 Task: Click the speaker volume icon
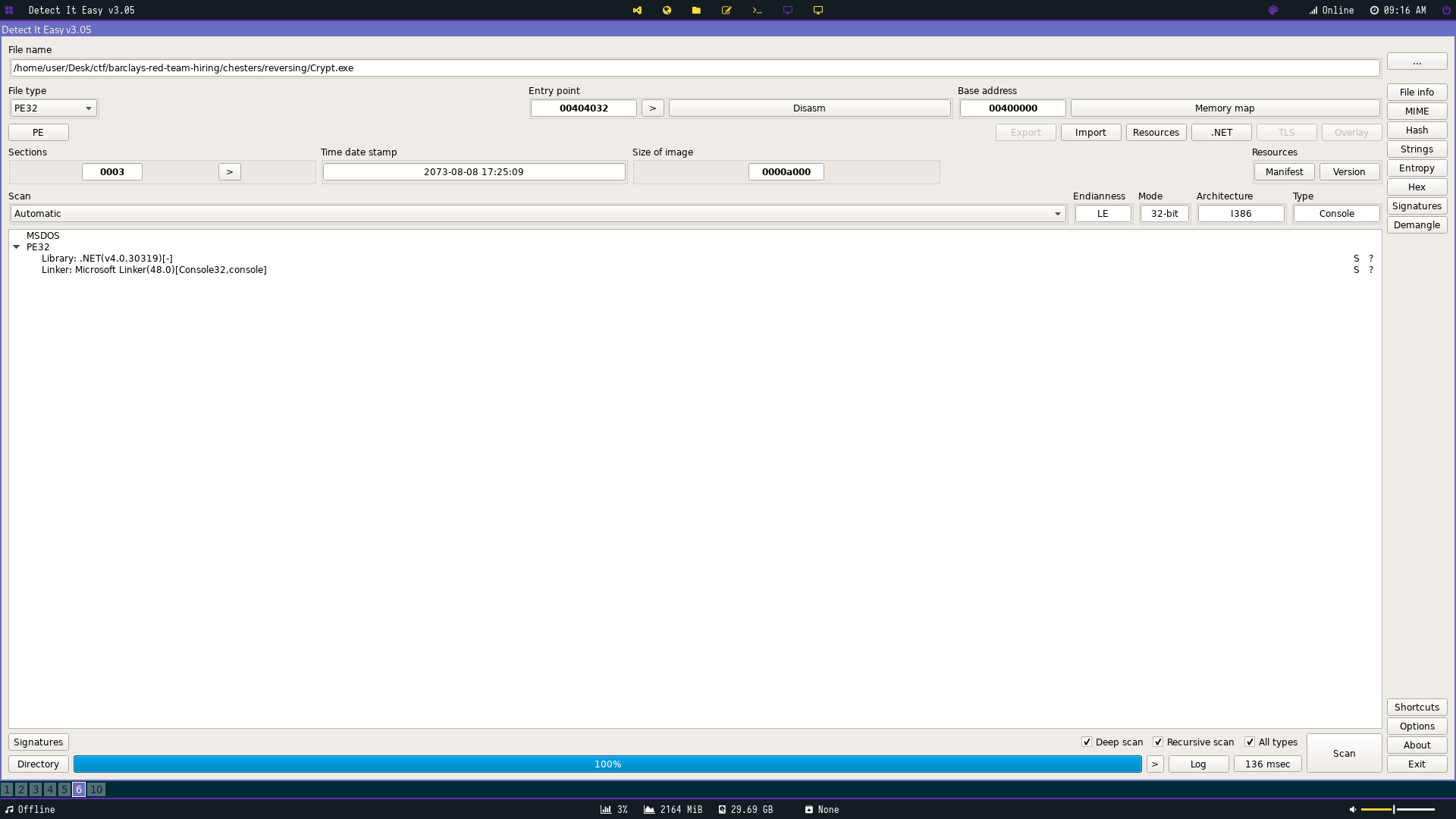tap(1352, 810)
